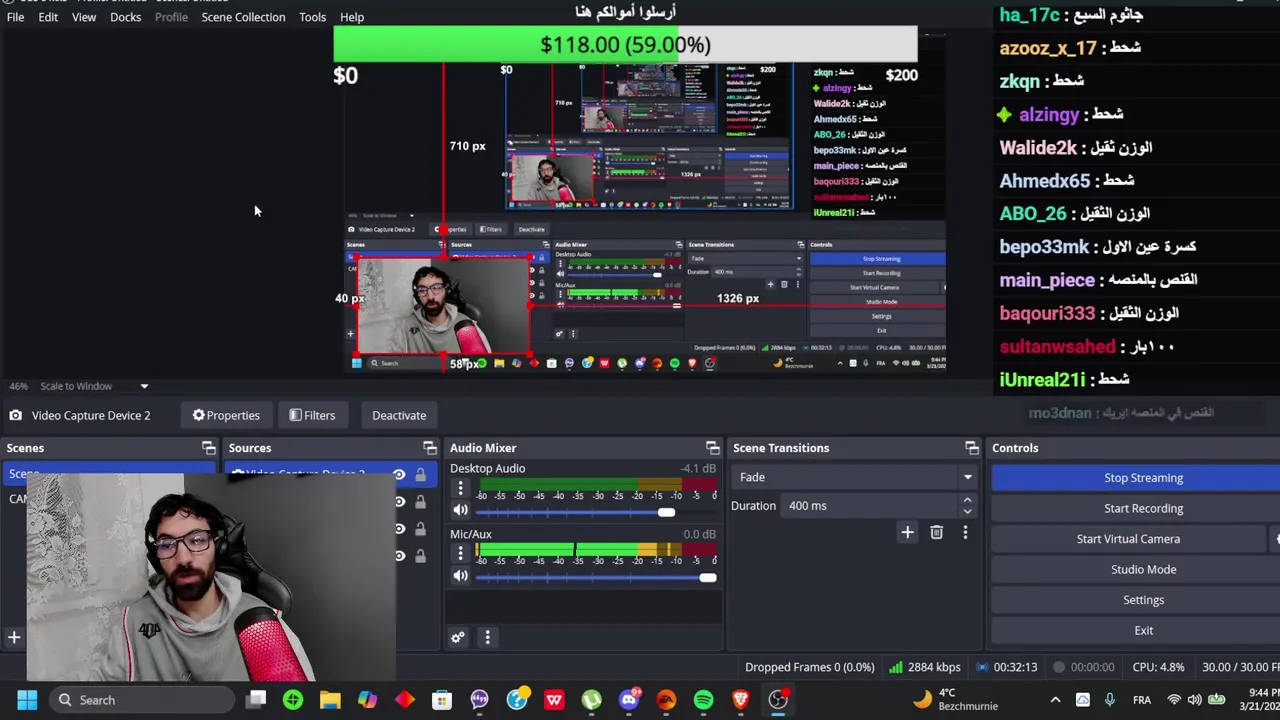Open Filters for the selected source
The width and height of the screenshot is (1280, 720).
point(312,415)
